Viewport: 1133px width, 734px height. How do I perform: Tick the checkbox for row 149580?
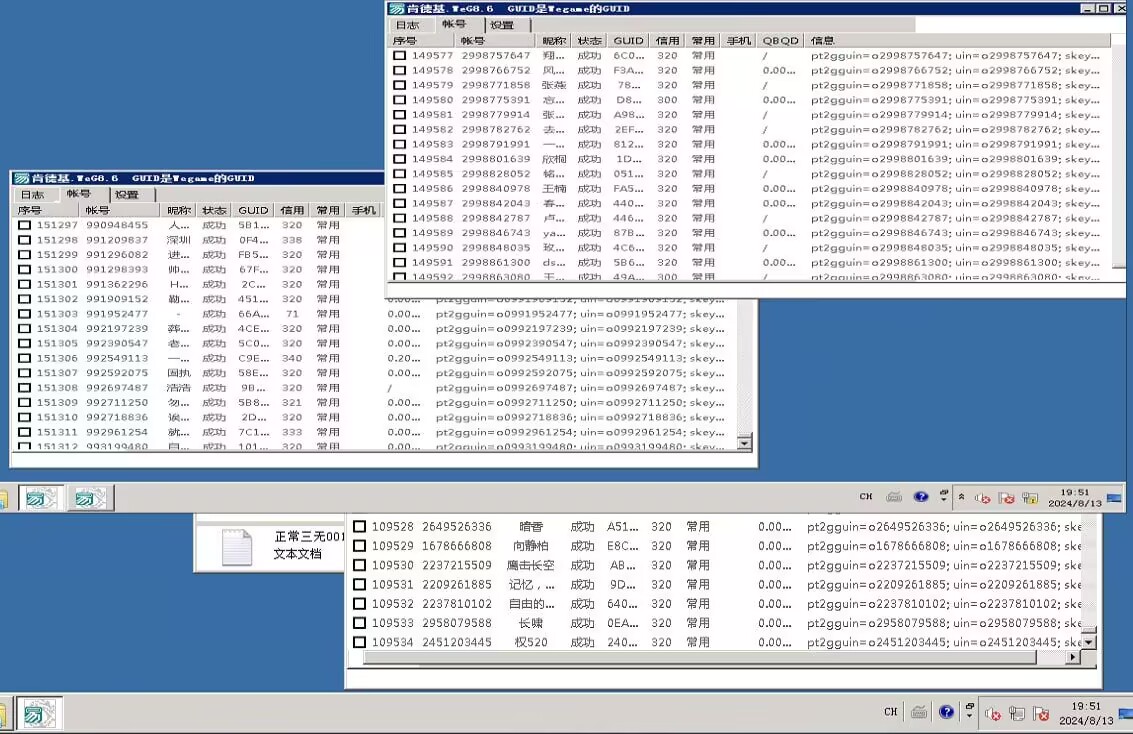coord(399,100)
